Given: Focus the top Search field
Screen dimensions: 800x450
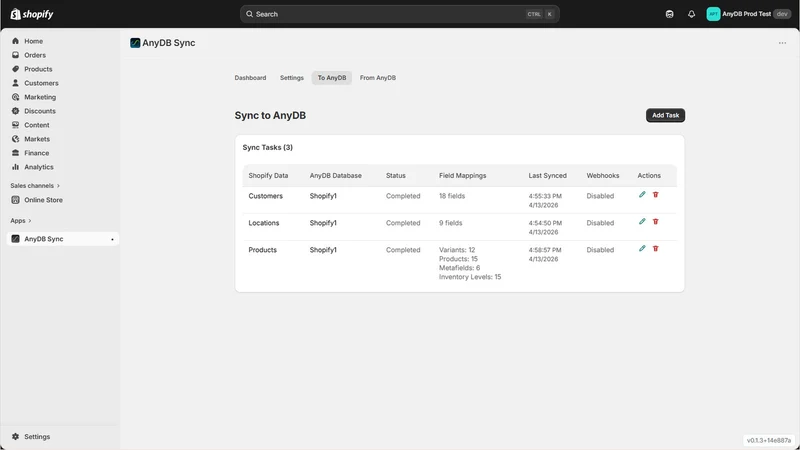Looking at the screenshot, I should [399, 14].
